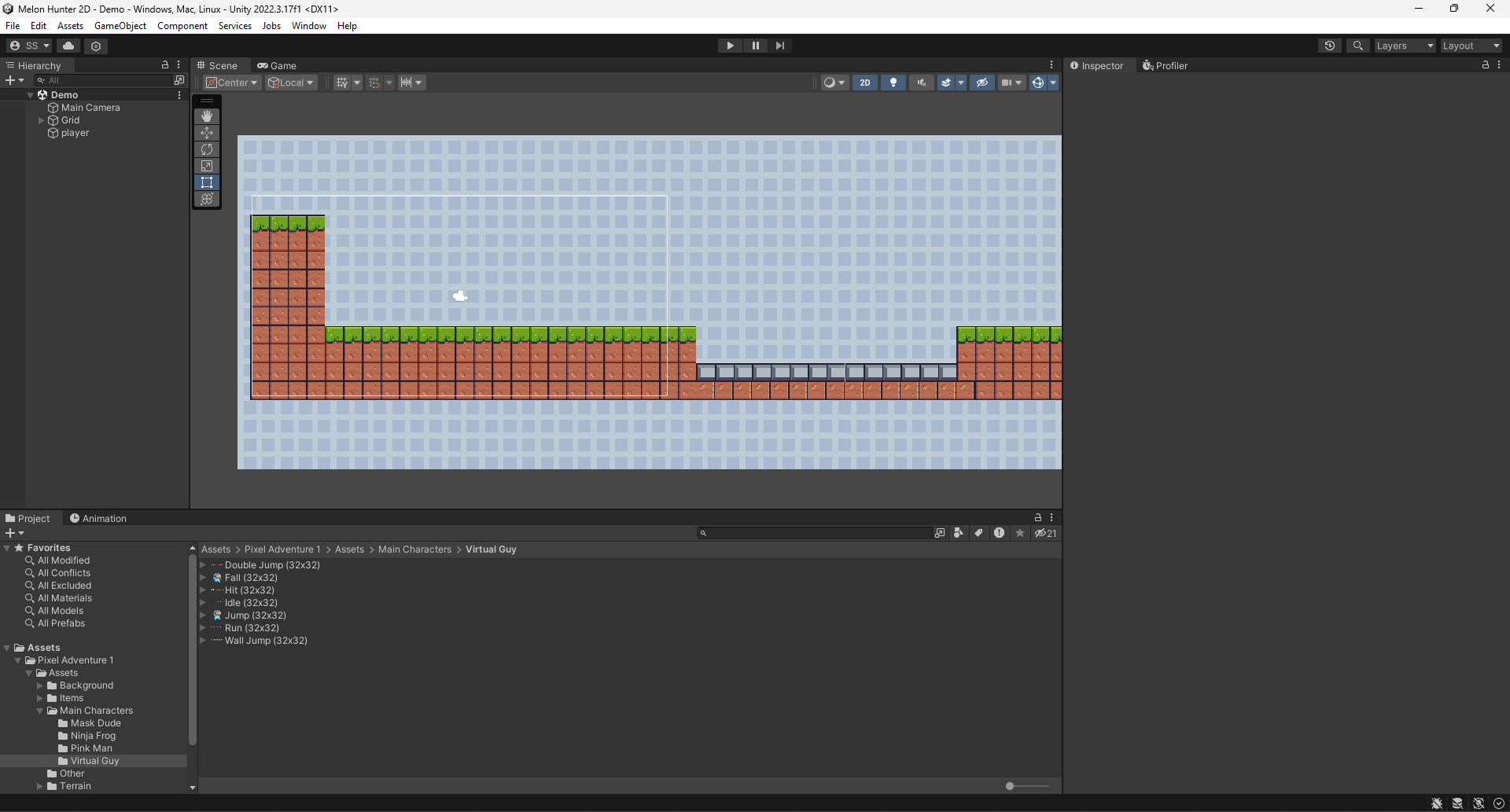Toggle 2D view mode

(864, 83)
